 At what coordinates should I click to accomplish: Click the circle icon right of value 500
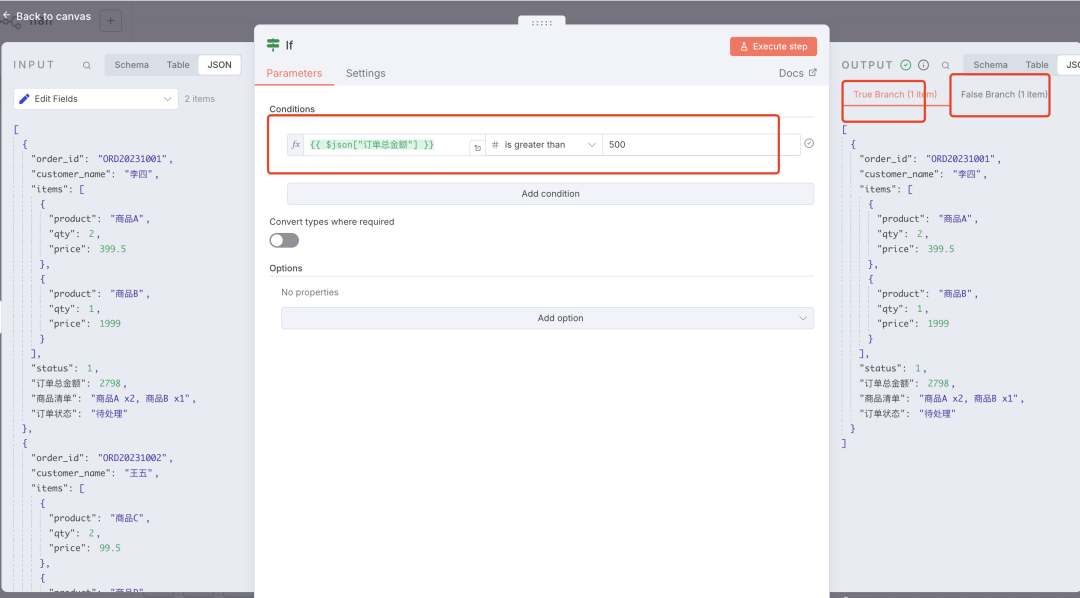pyautogui.click(x=809, y=144)
